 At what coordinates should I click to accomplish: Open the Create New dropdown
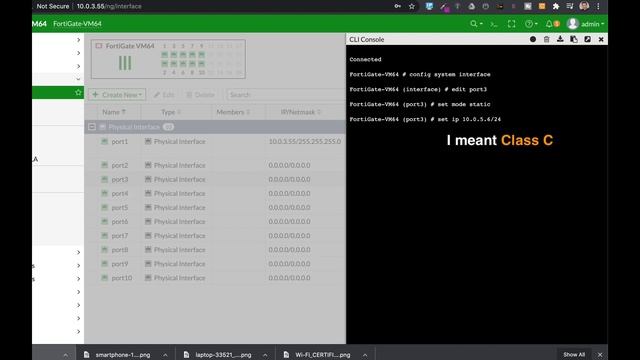point(117,95)
